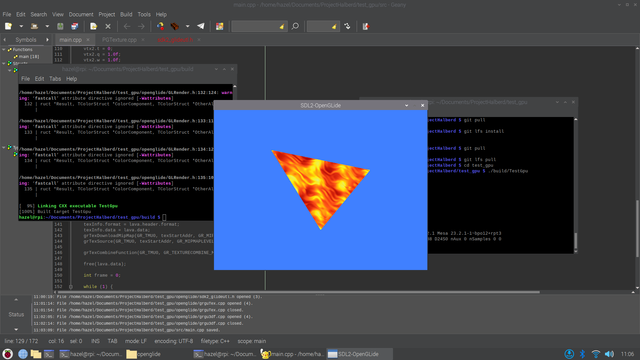
Task: Close the PGTexture.cpp tab
Action: 143,40
